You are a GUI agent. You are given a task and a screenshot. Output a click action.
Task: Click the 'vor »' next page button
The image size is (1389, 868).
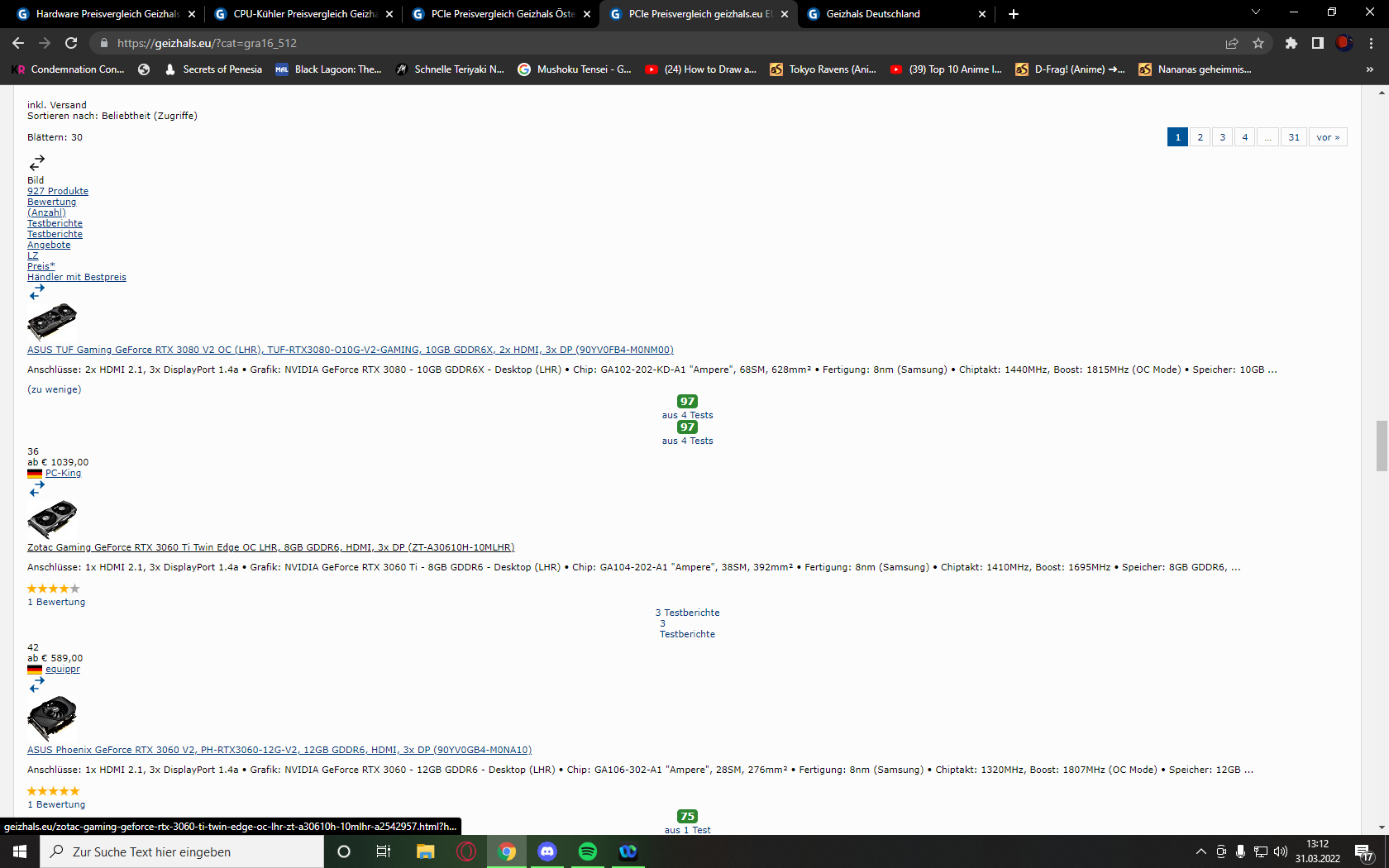pyautogui.click(x=1328, y=137)
